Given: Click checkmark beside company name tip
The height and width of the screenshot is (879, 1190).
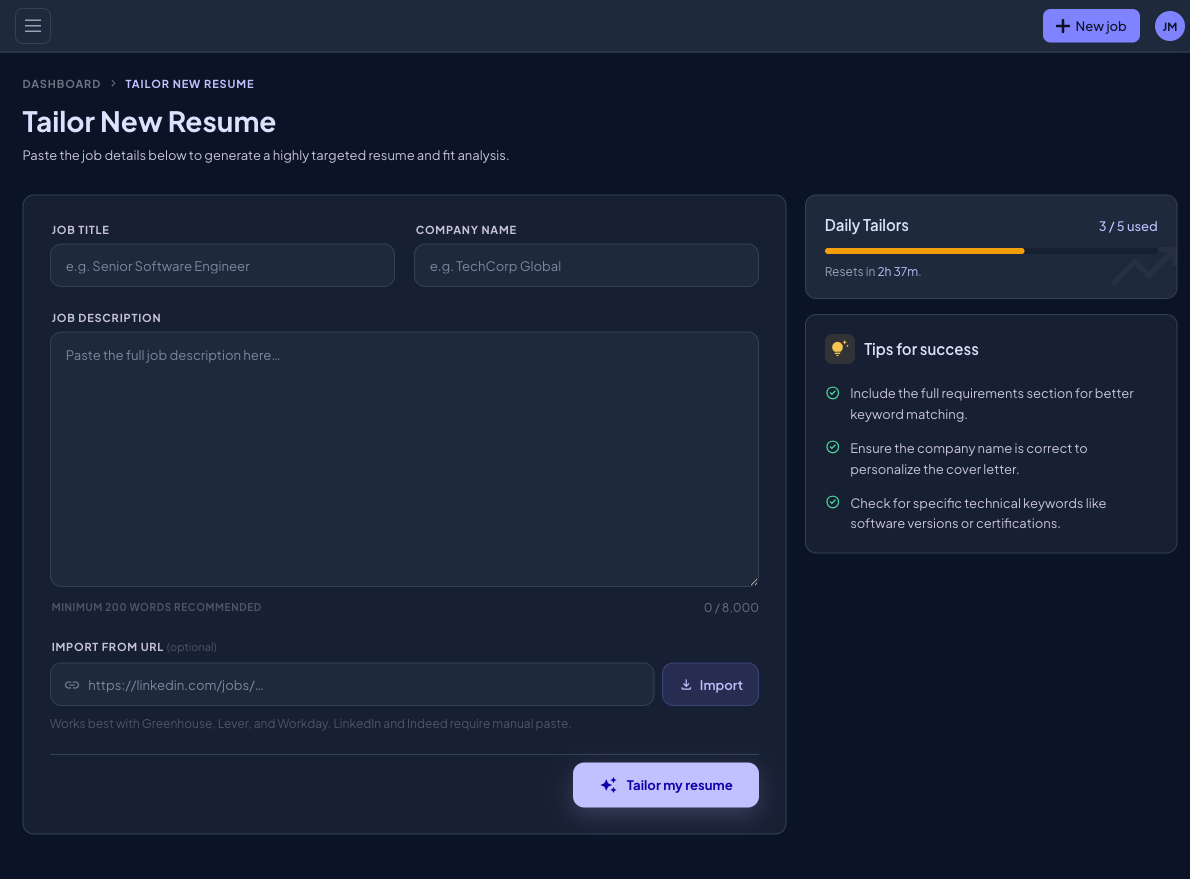Looking at the screenshot, I should click(x=833, y=448).
